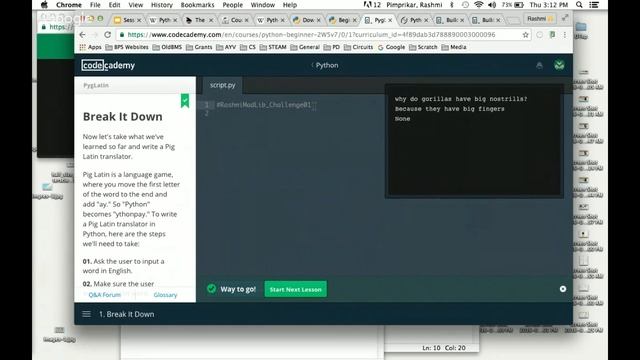The height and width of the screenshot is (360, 640).
Task: Switch to the Sess browser tab
Action: tap(127, 20)
